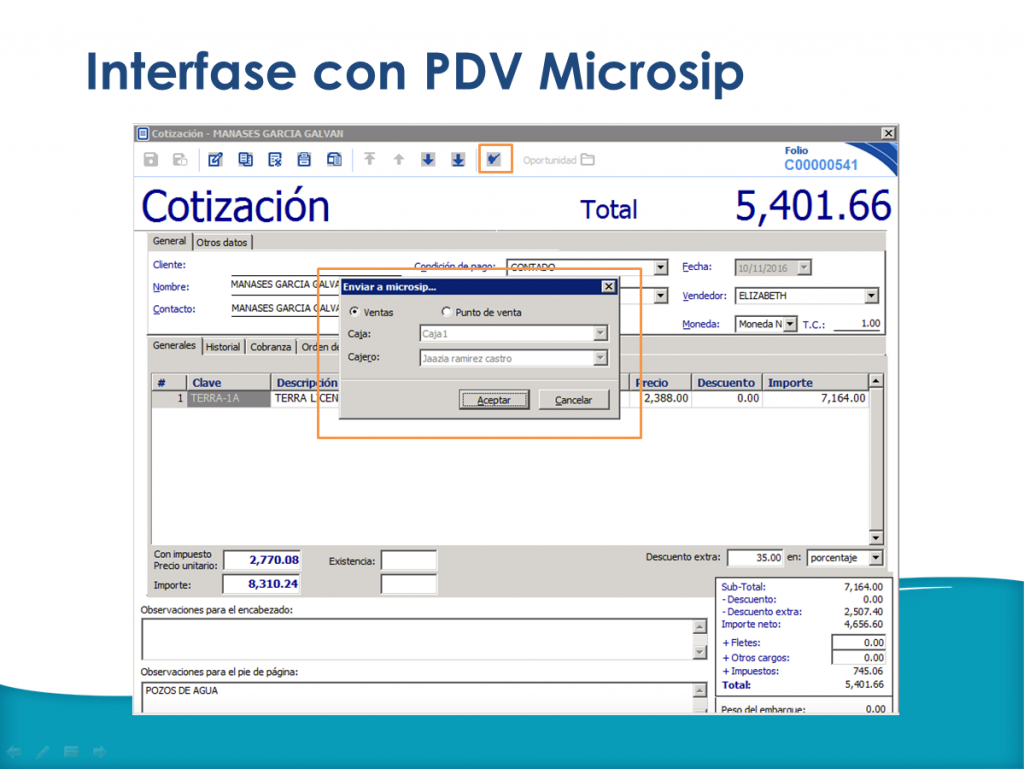Click the Importe value 8,310.24
This screenshot has height=769, width=1024.
(x=262, y=584)
